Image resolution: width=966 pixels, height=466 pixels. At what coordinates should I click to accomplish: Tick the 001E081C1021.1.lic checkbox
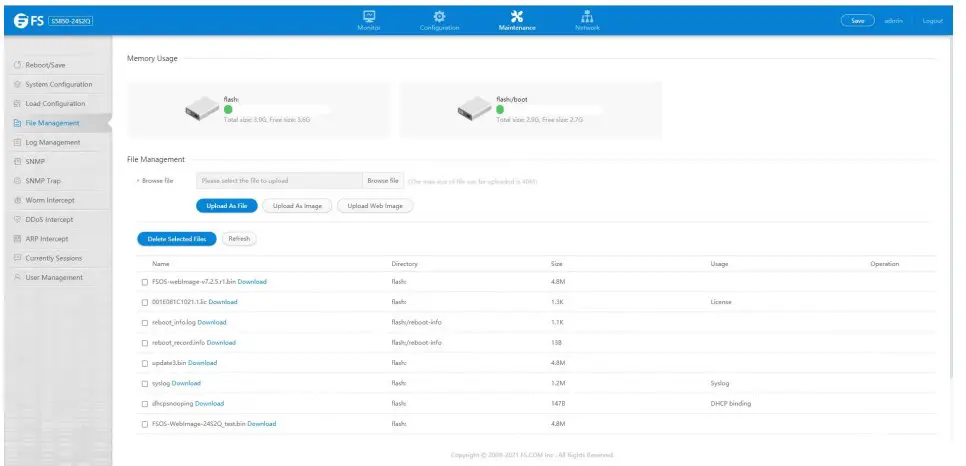[x=145, y=302]
